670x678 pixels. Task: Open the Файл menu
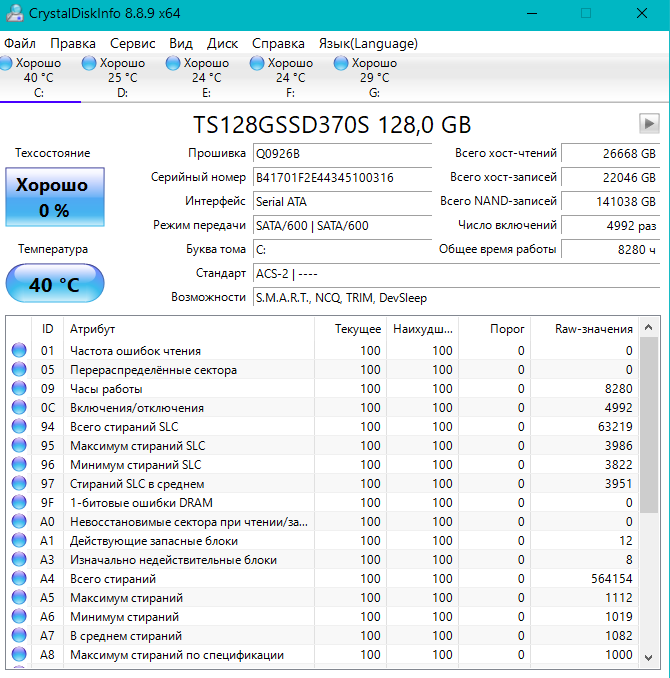point(20,44)
